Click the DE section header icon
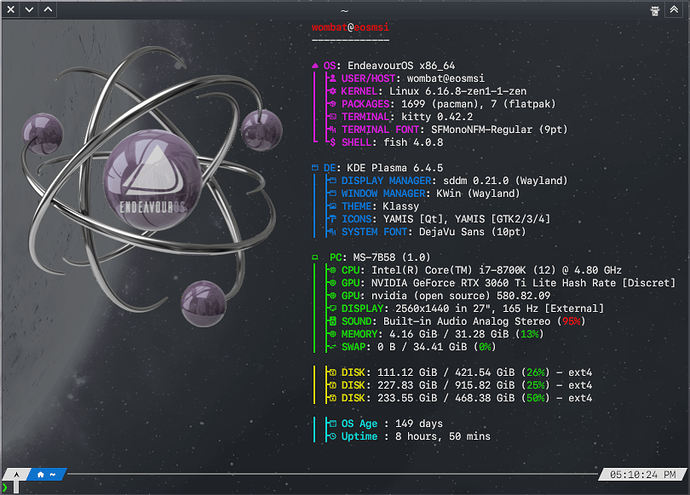Image resolution: width=690 pixels, height=495 pixels. click(315, 168)
